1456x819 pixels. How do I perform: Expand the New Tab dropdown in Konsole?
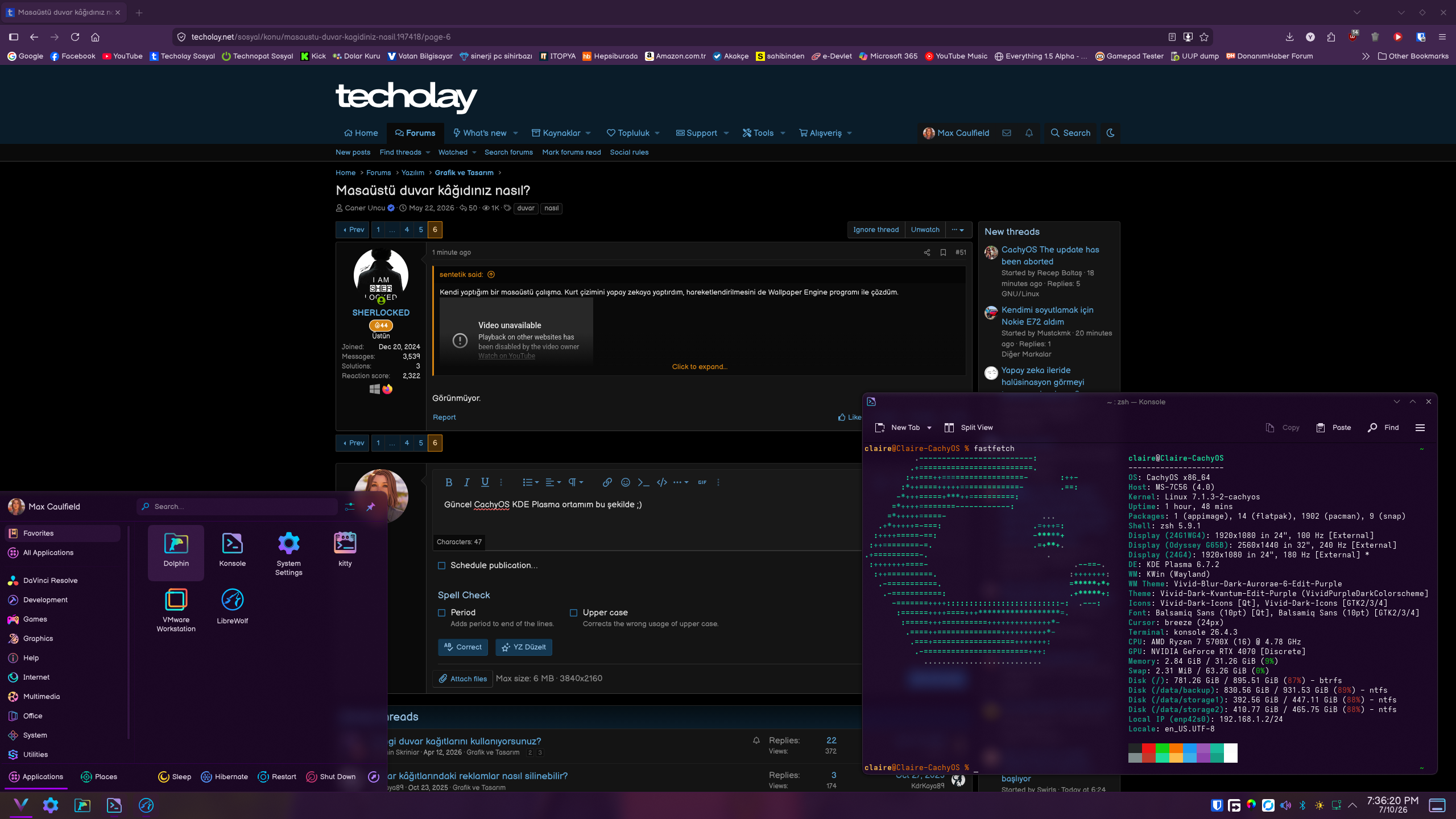click(x=929, y=428)
